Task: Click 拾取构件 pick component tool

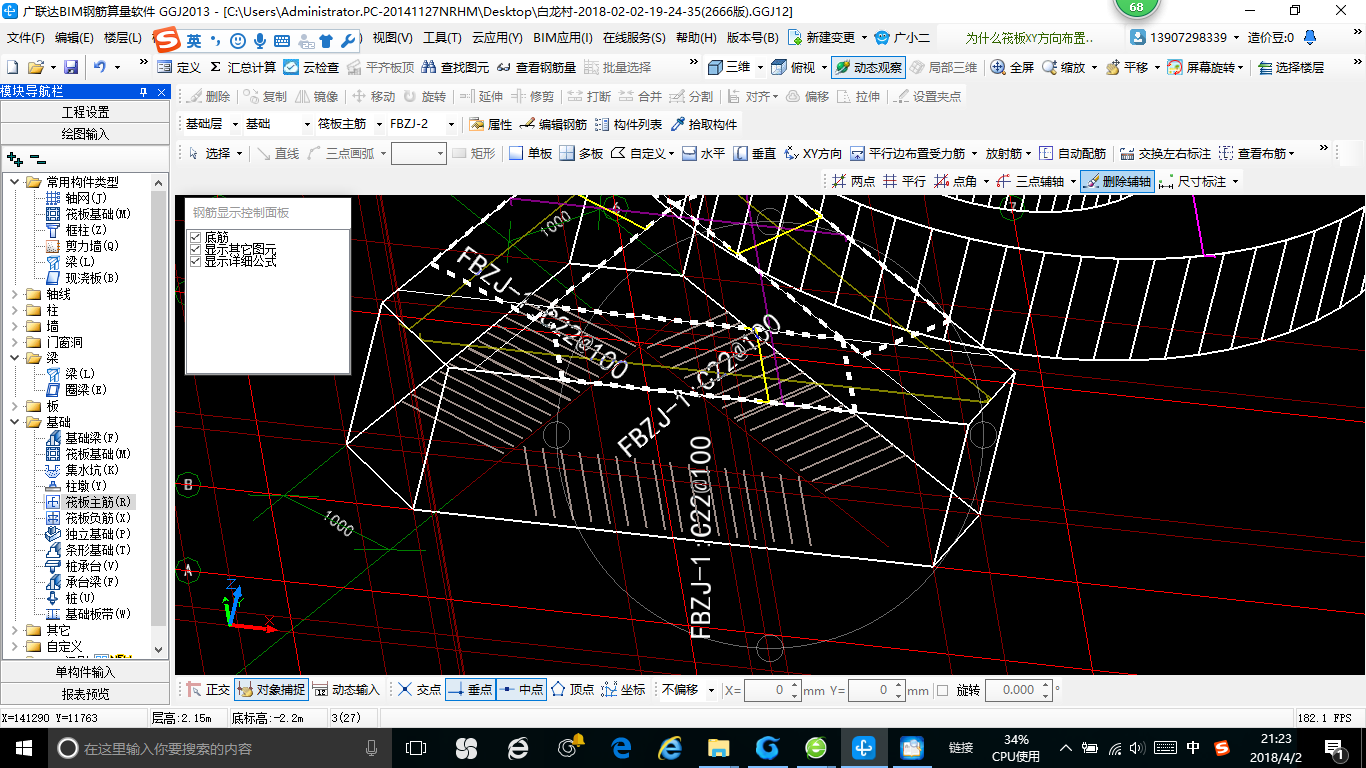Action: point(704,124)
